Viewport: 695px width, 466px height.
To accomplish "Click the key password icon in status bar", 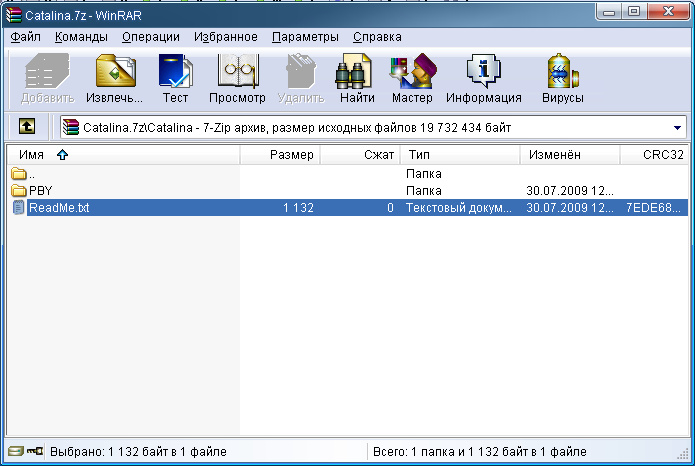I will pos(35,451).
